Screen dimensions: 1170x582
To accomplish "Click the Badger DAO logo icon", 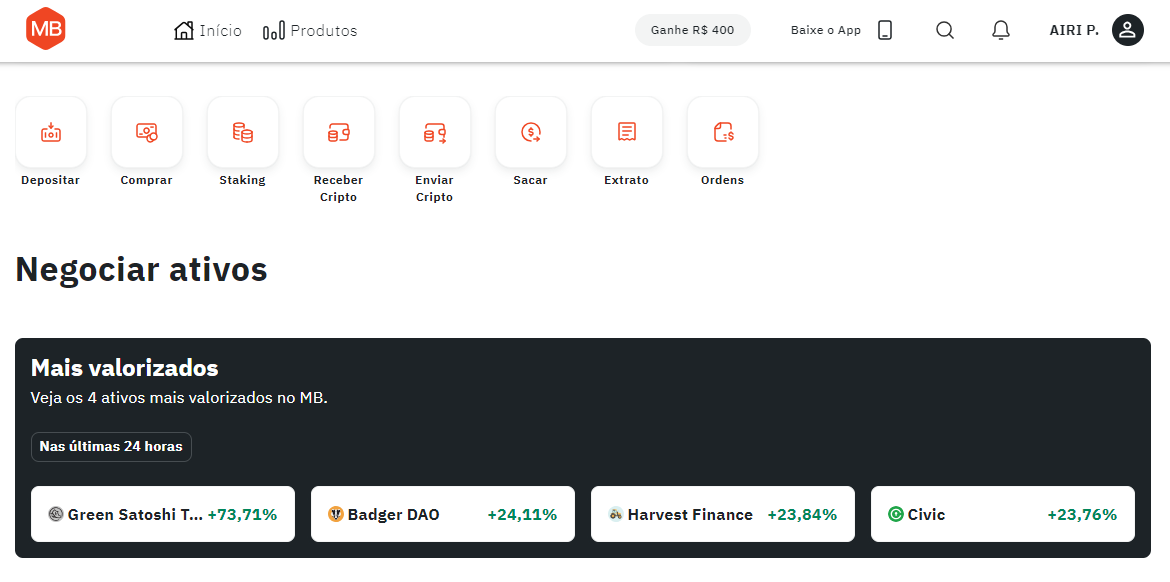I will [x=336, y=514].
